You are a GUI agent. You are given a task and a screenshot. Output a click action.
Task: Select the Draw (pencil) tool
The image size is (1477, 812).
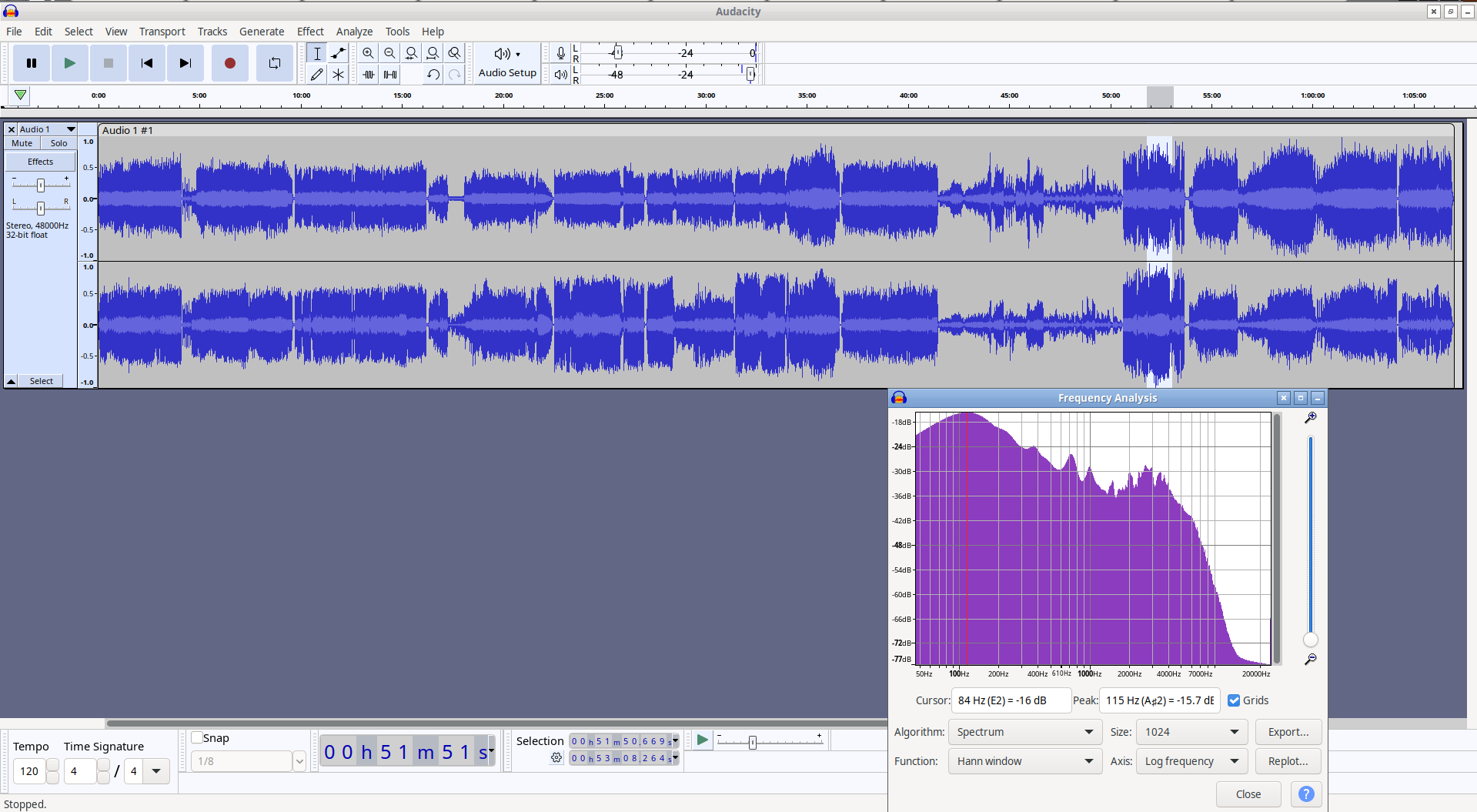pos(316,75)
